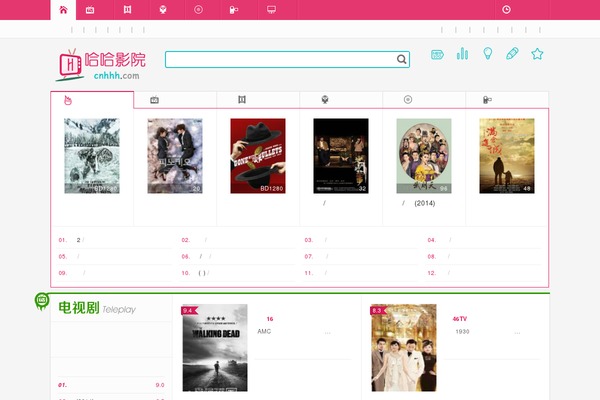Screen dimensions: 600x400
Task: Open list entry numbered 10.
Action: pos(237,273)
